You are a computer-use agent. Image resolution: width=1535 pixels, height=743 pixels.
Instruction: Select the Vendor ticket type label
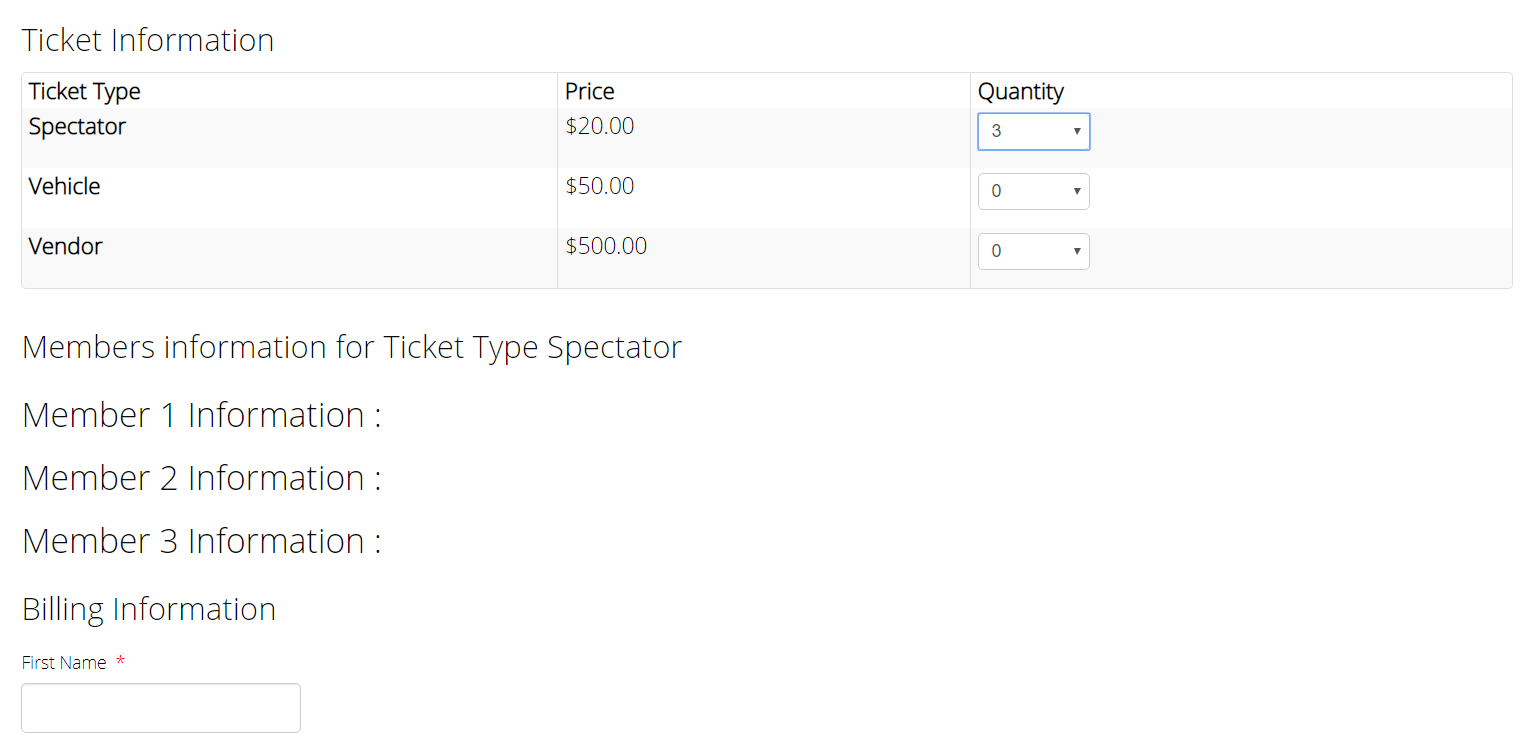66,247
